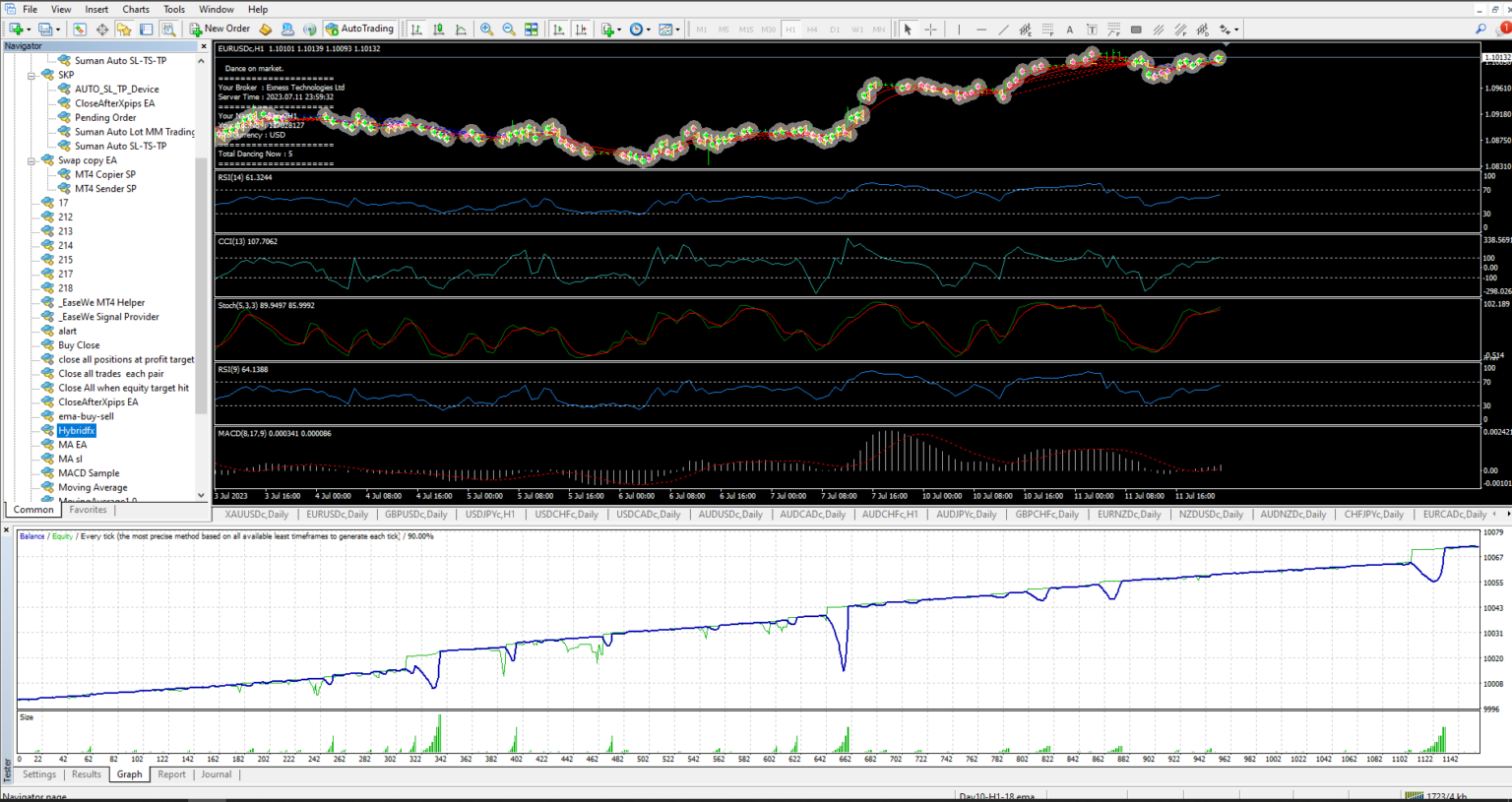Click the Balance link above the graph
The height and width of the screenshot is (802, 1512).
(31, 536)
